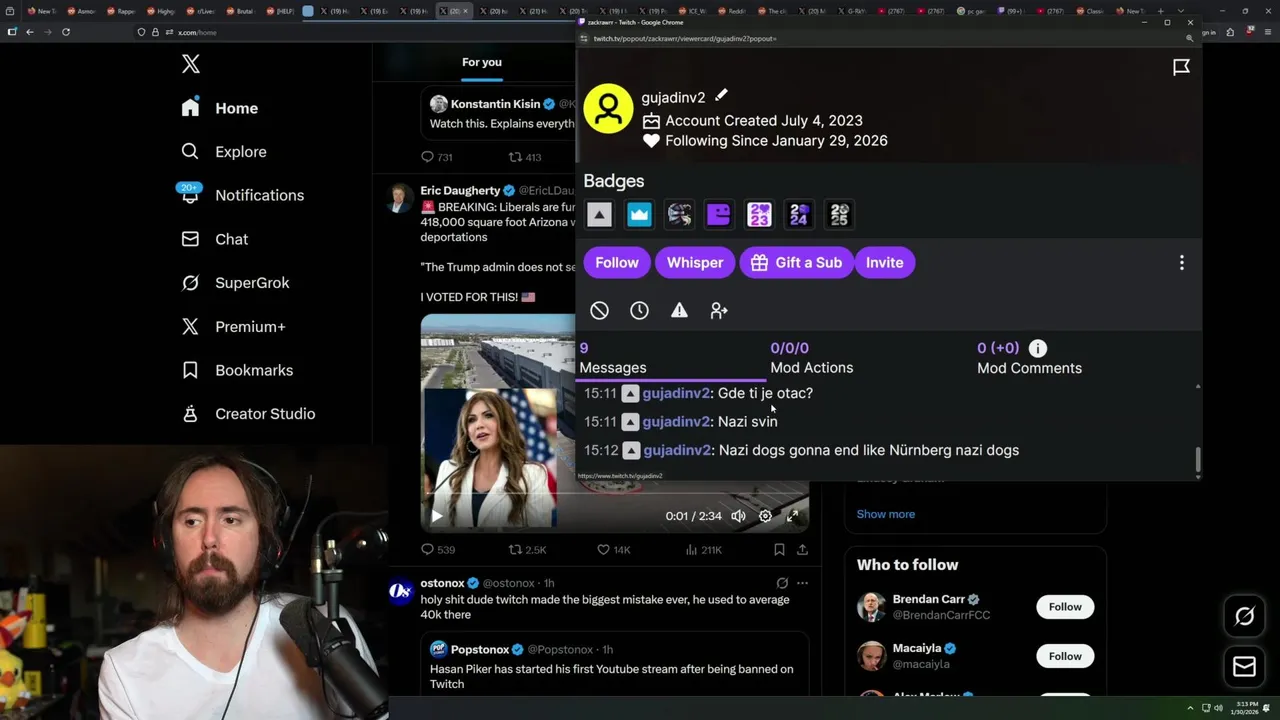This screenshot has height=720, width=1280.
Task: Repost the post with 413 reposts
Action: tap(525, 157)
